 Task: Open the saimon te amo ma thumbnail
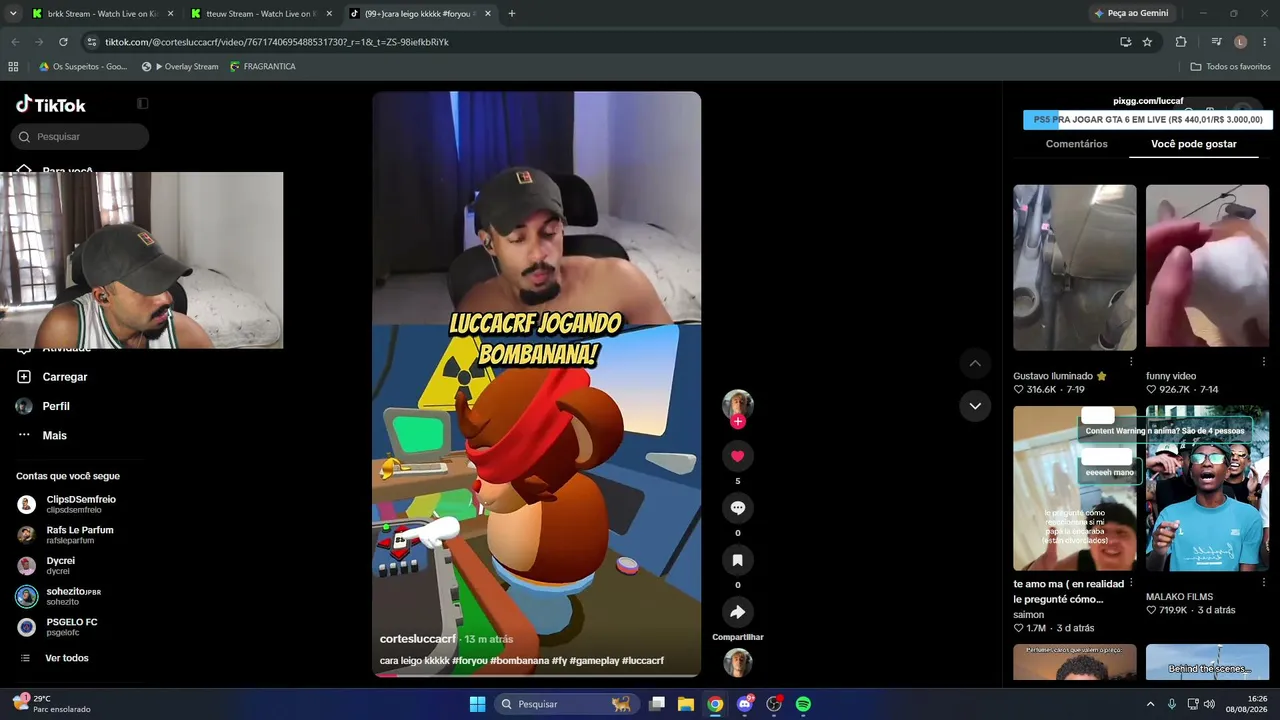pyautogui.click(x=1075, y=488)
